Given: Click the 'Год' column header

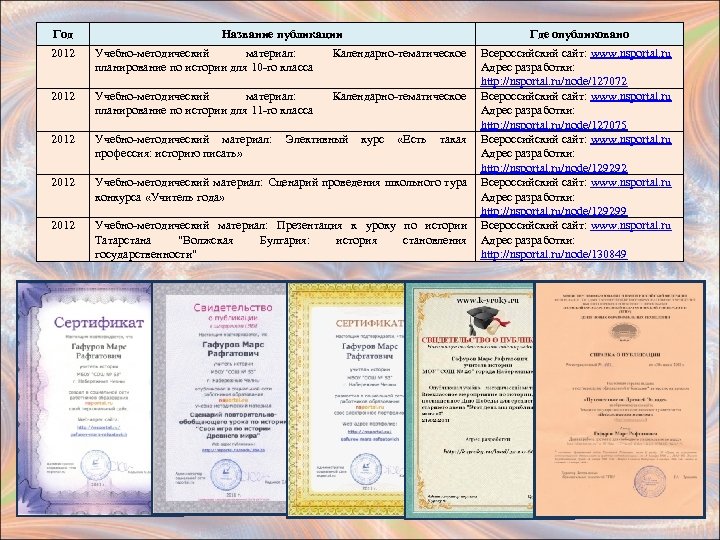Looking at the screenshot, I should coord(63,34).
